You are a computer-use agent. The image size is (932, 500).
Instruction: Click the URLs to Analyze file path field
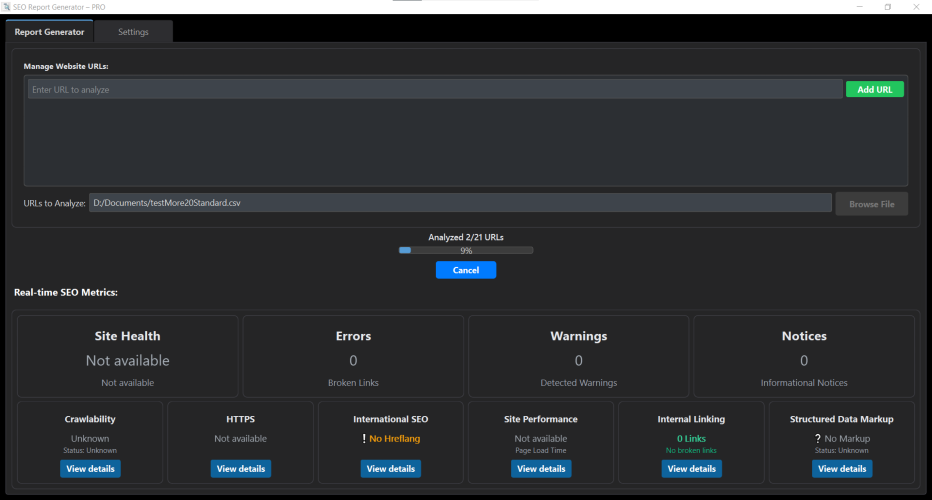460,203
